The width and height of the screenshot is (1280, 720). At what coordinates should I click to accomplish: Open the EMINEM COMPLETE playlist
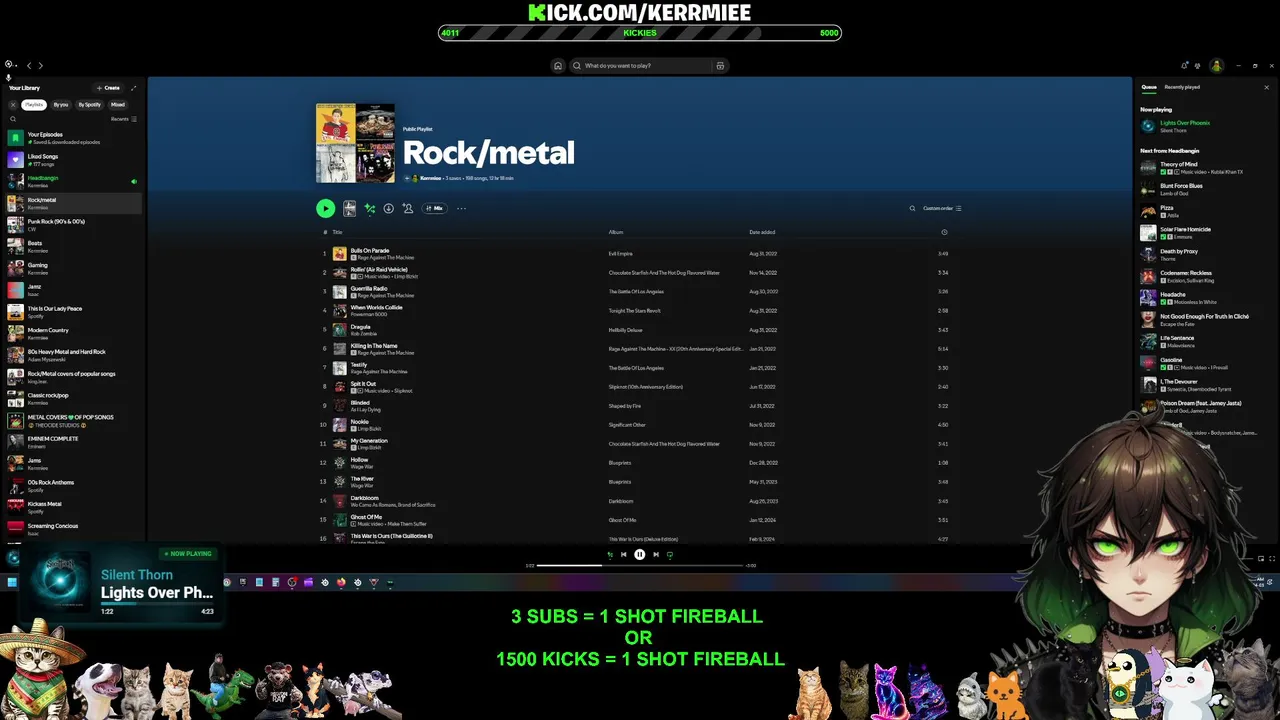click(72, 442)
